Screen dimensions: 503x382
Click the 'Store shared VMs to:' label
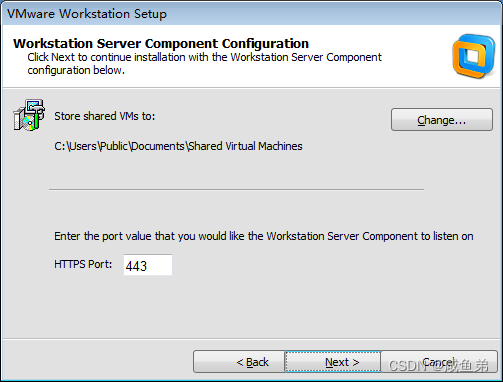(105, 116)
